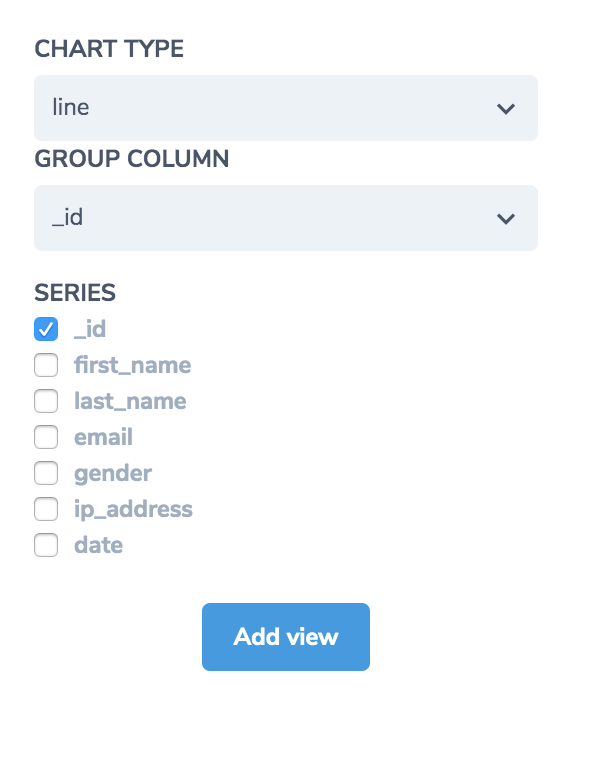This screenshot has height=762, width=600.
Task: Click the 'gender' label text under Series
Action: pos(113,473)
